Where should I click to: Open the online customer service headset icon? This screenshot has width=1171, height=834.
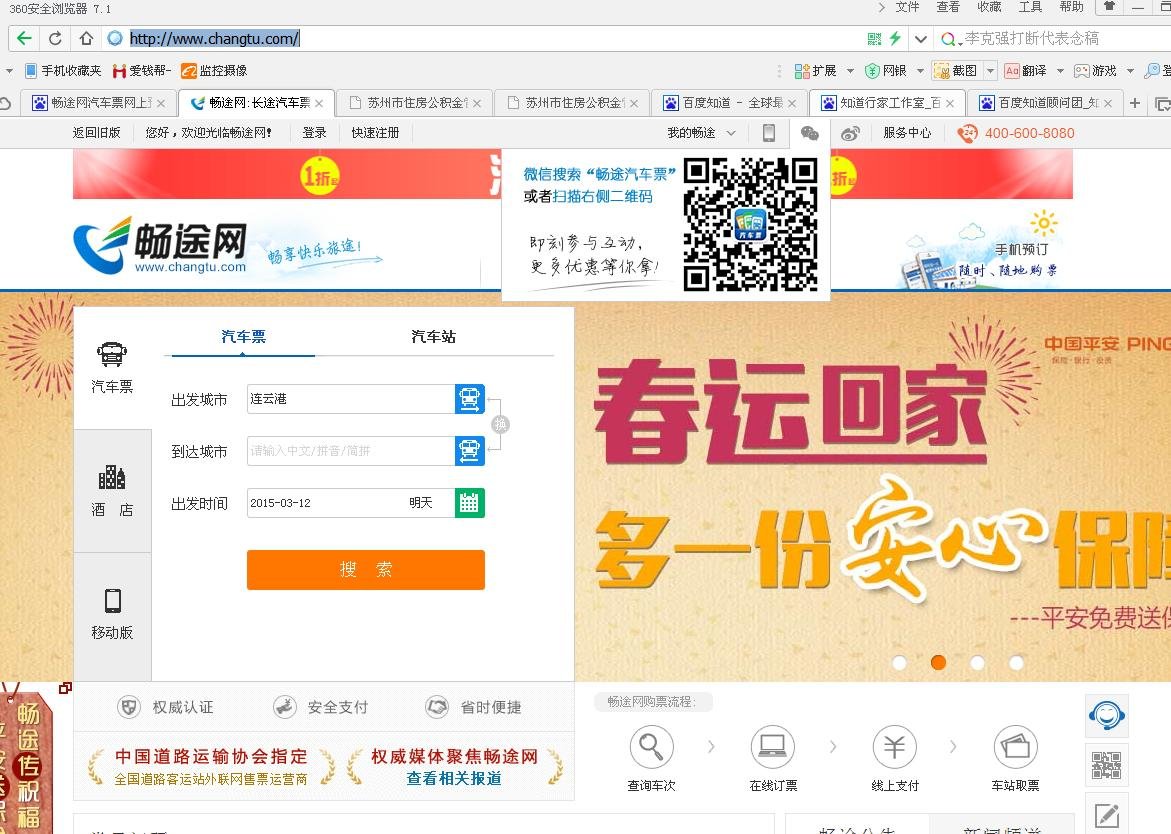pos(1106,715)
